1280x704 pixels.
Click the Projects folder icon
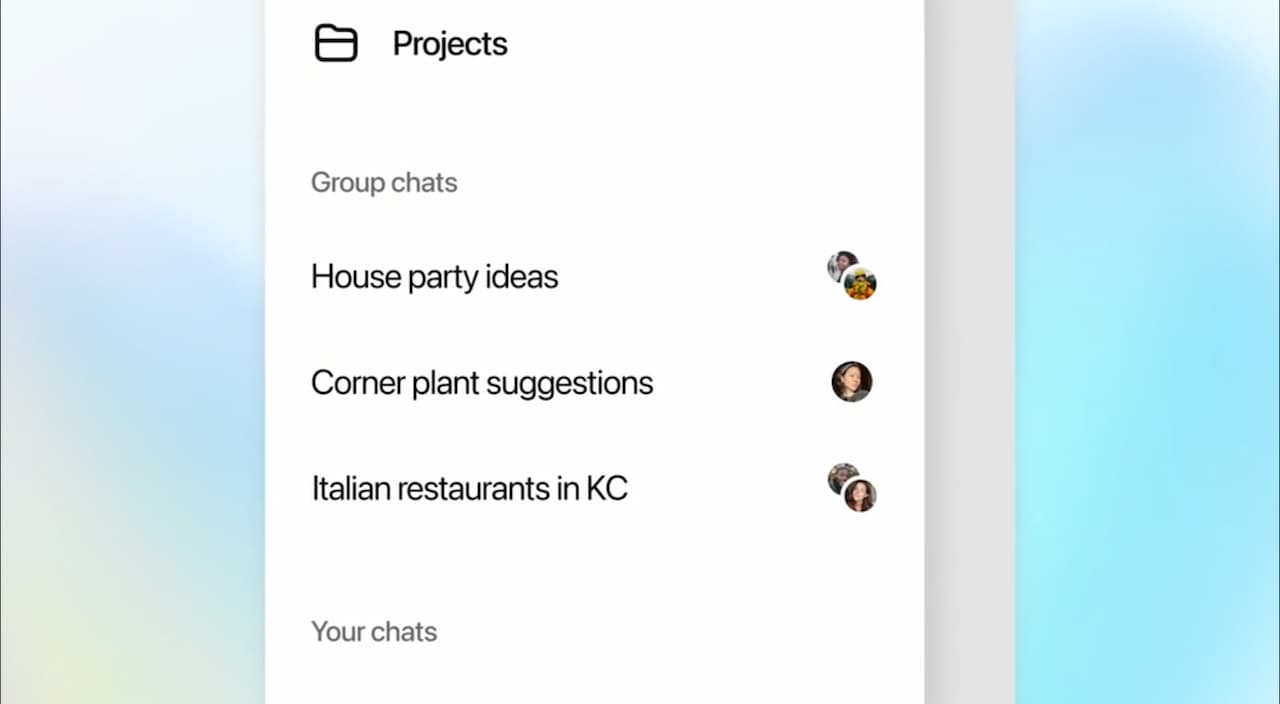click(x=336, y=43)
